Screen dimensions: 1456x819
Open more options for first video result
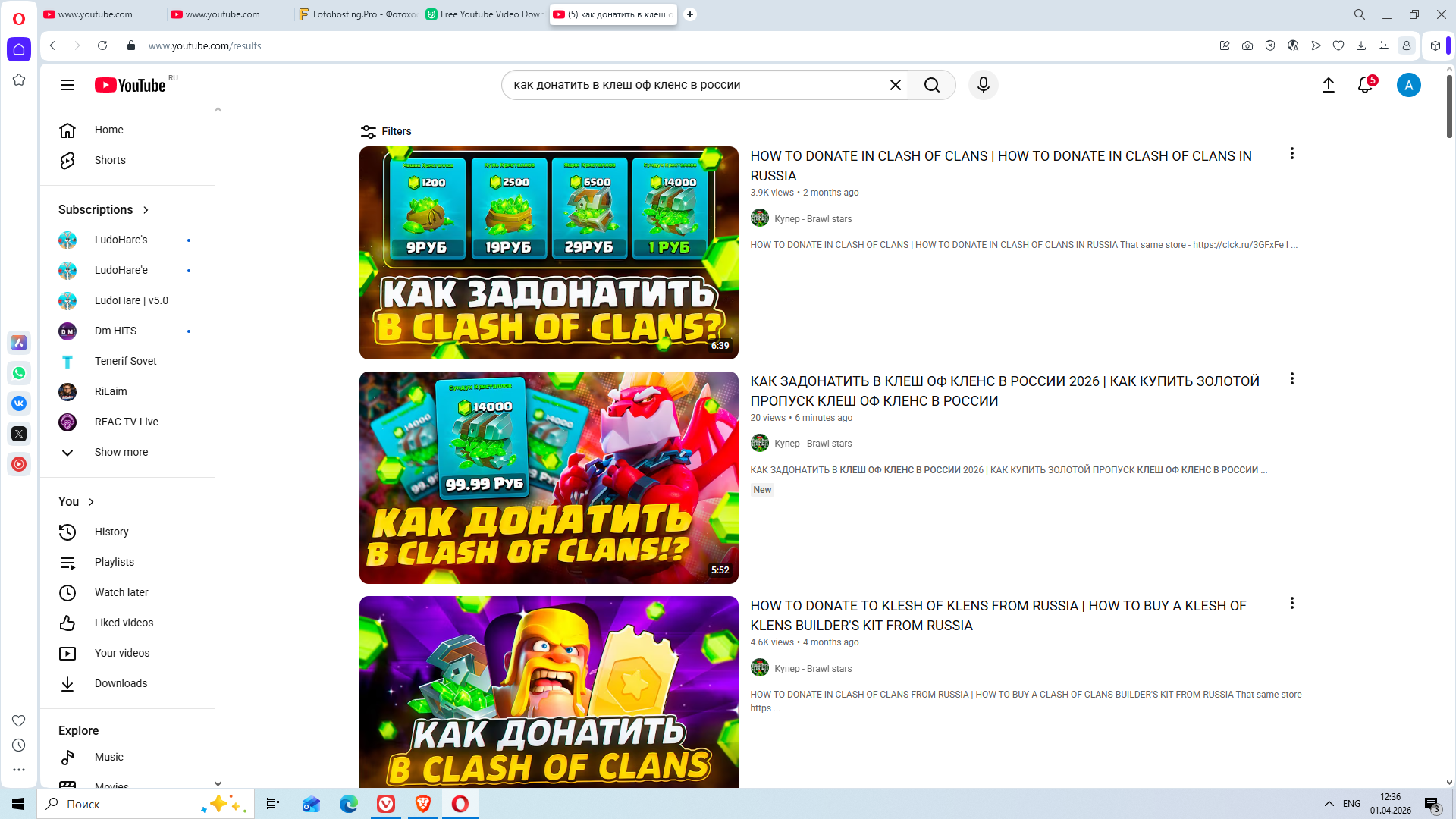pos(1291,154)
